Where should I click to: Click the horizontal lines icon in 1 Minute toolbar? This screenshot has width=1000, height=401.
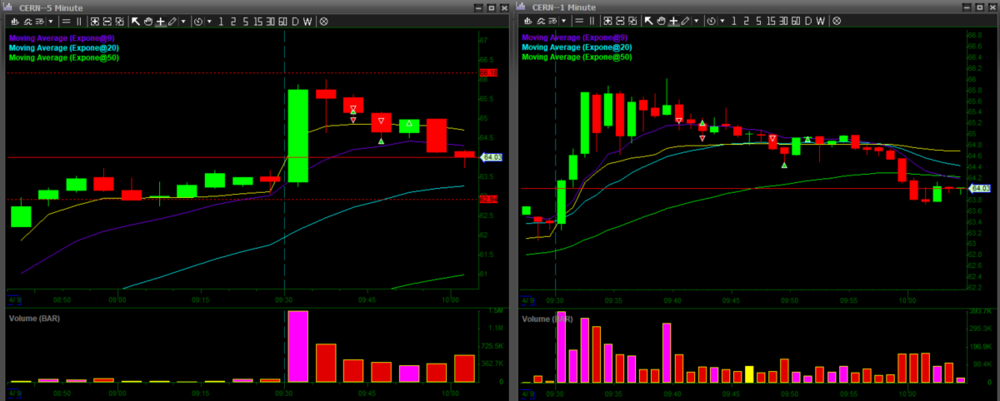[579, 21]
